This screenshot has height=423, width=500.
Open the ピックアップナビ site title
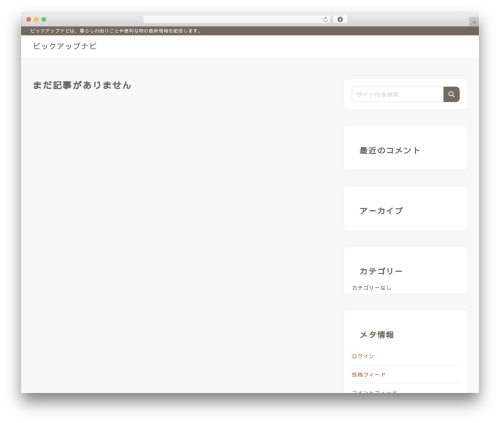[x=65, y=46]
